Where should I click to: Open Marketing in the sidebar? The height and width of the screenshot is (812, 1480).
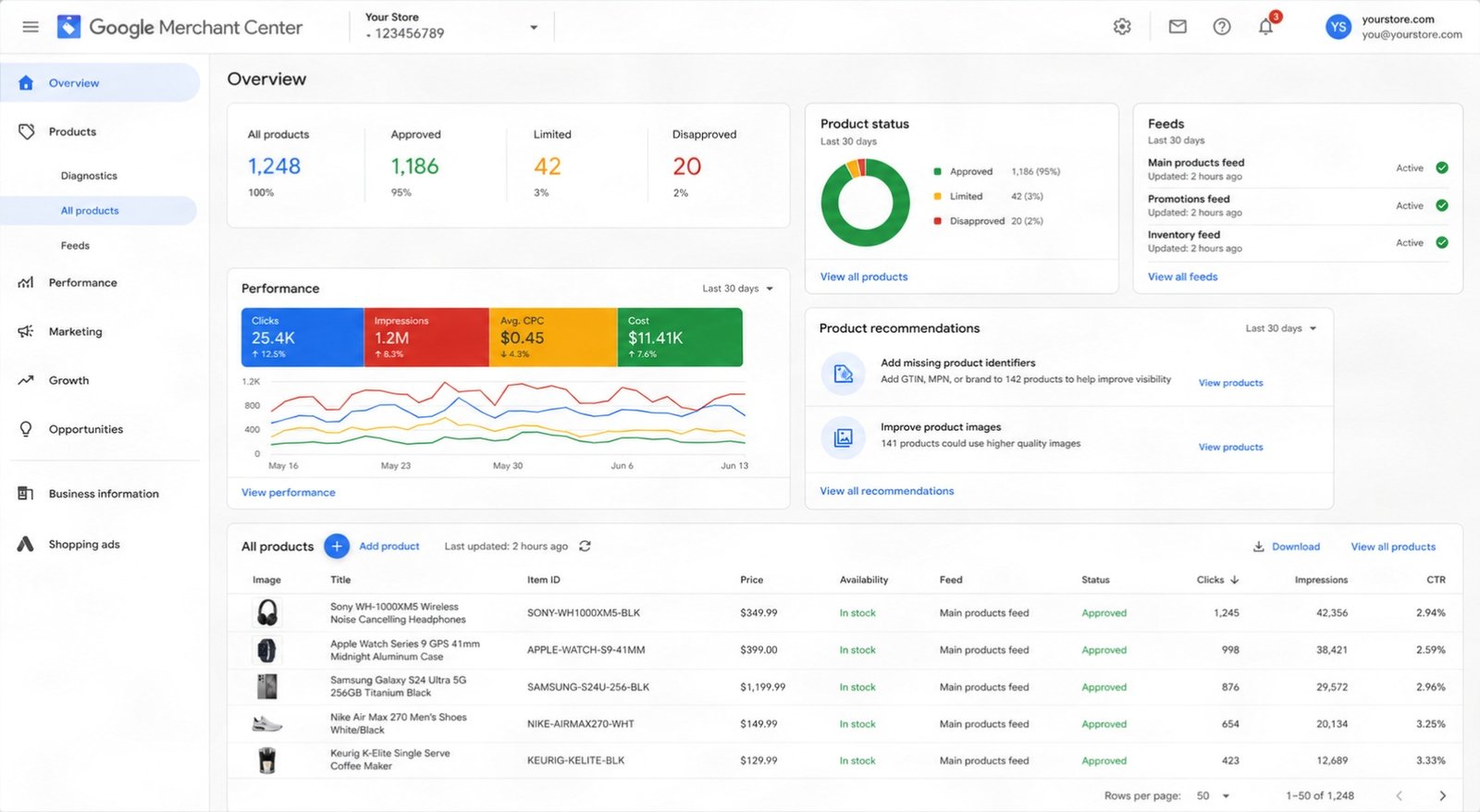[75, 331]
